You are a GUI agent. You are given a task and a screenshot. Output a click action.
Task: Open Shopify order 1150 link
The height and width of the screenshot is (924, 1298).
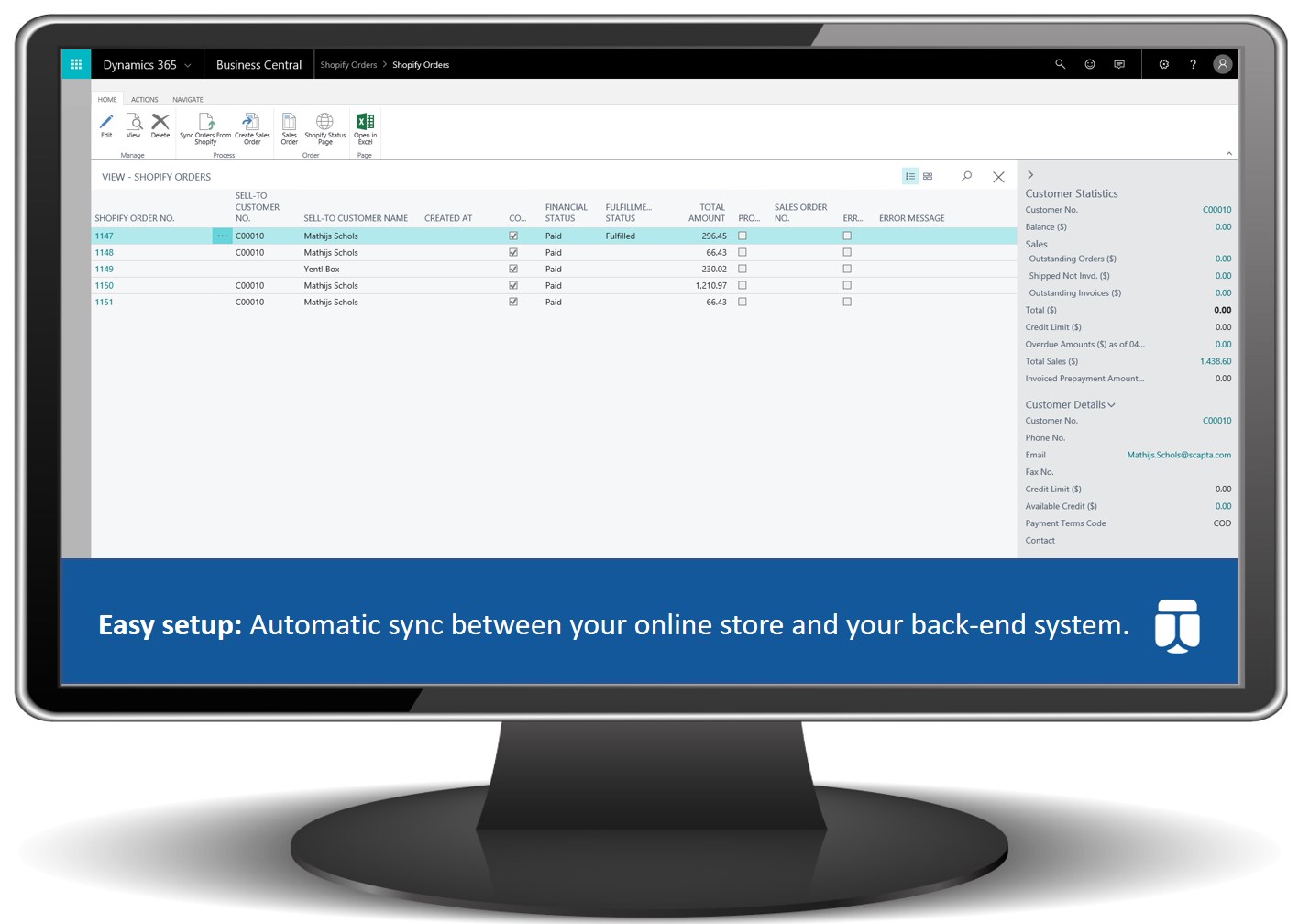104,285
